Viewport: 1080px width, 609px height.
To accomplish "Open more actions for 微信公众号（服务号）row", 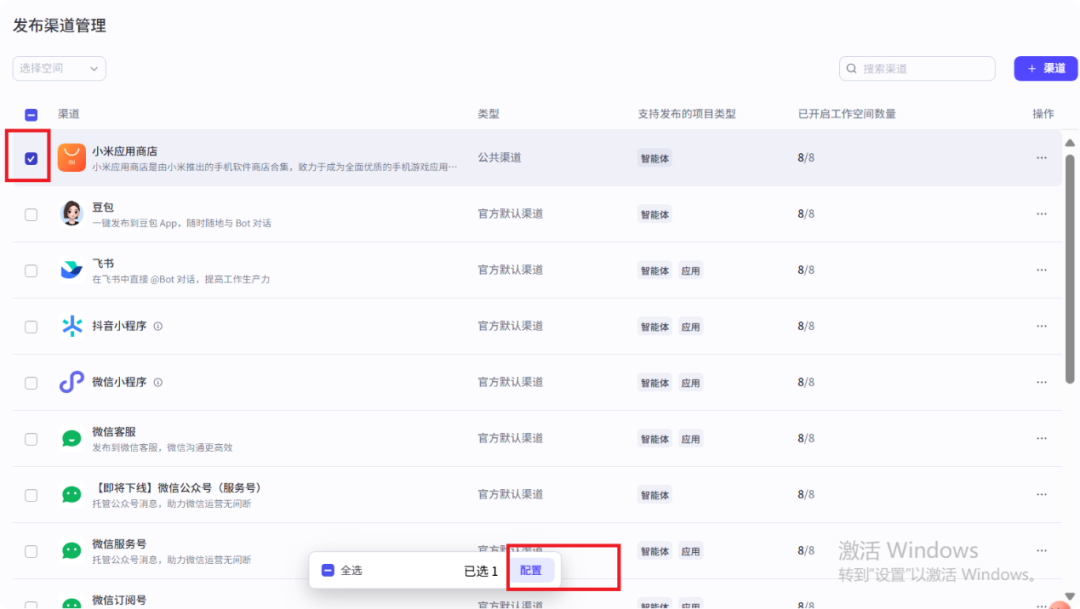I will pos(1041,495).
